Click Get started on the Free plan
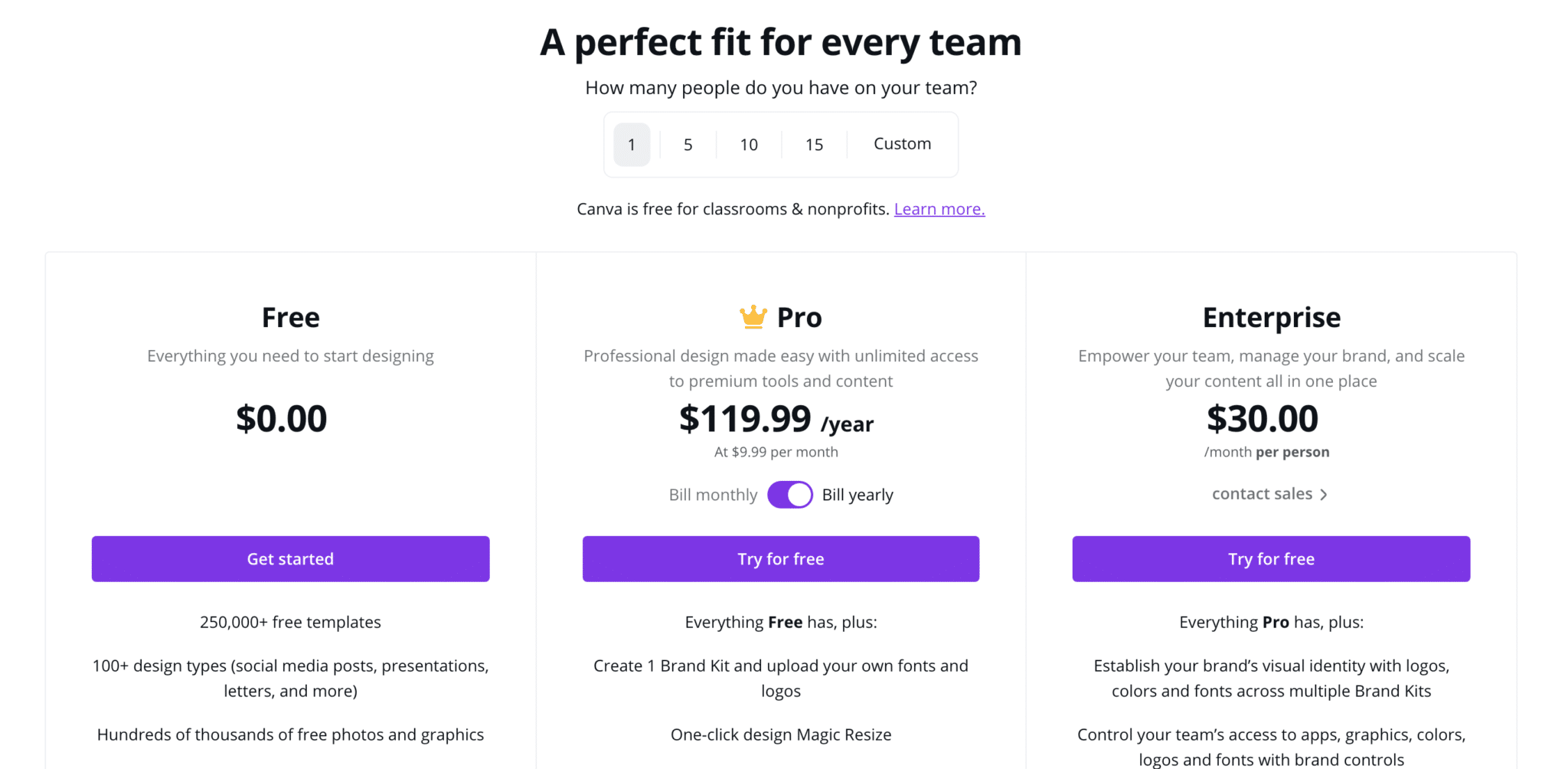The height and width of the screenshot is (769, 1568). pyautogui.click(x=291, y=559)
